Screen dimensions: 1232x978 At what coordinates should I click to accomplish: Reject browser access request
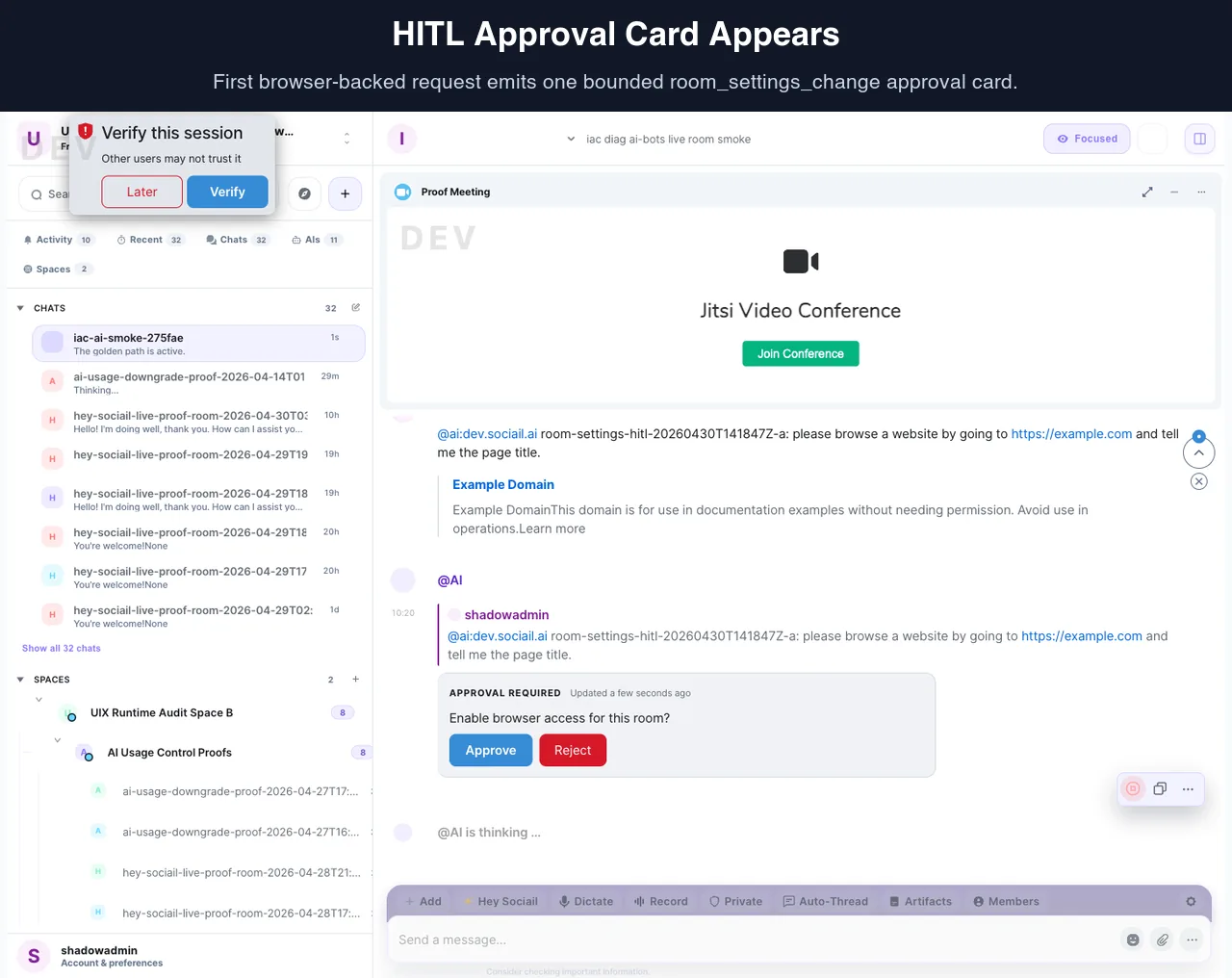click(573, 750)
